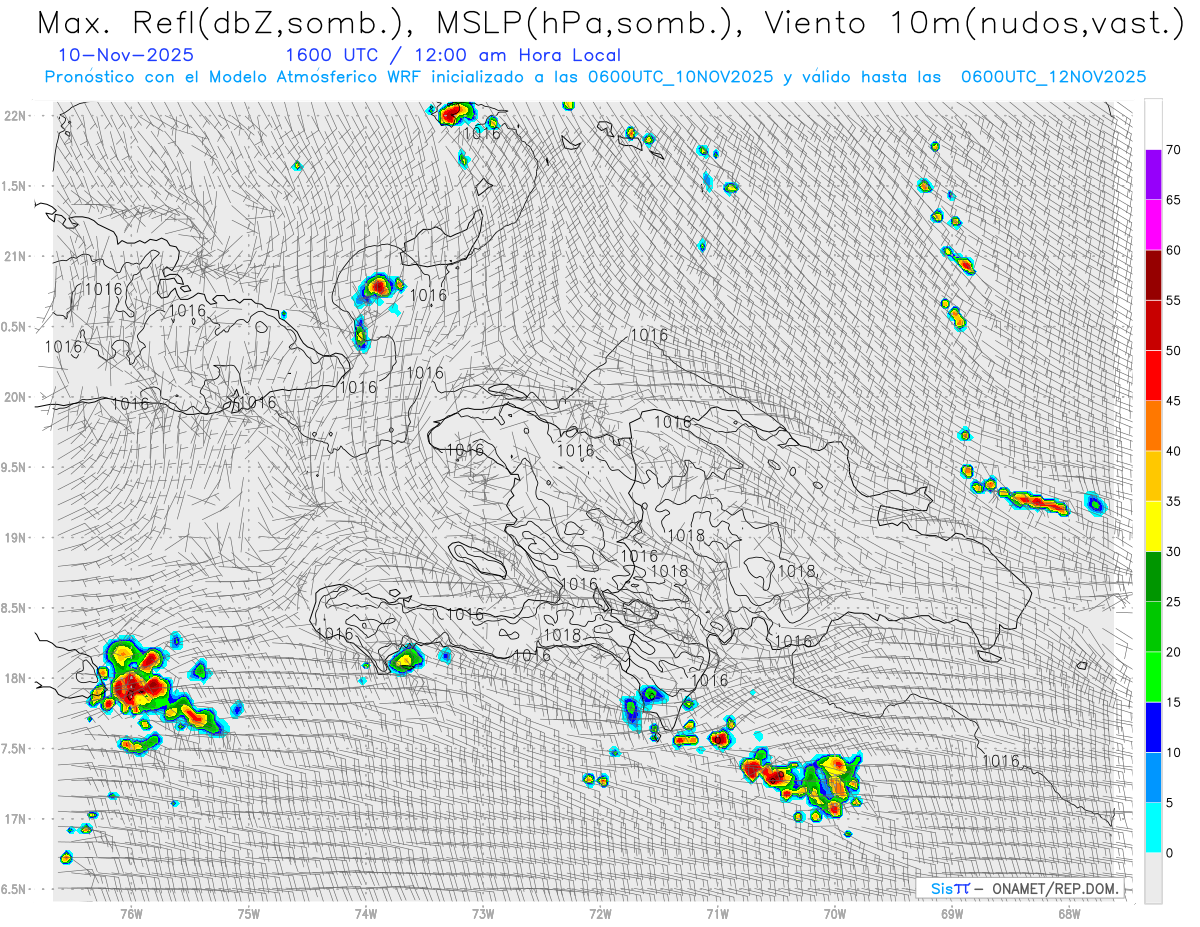Click the date text 10-Nov-2025
Viewport: 1200px width, 927px height.
tap(126, 55)
